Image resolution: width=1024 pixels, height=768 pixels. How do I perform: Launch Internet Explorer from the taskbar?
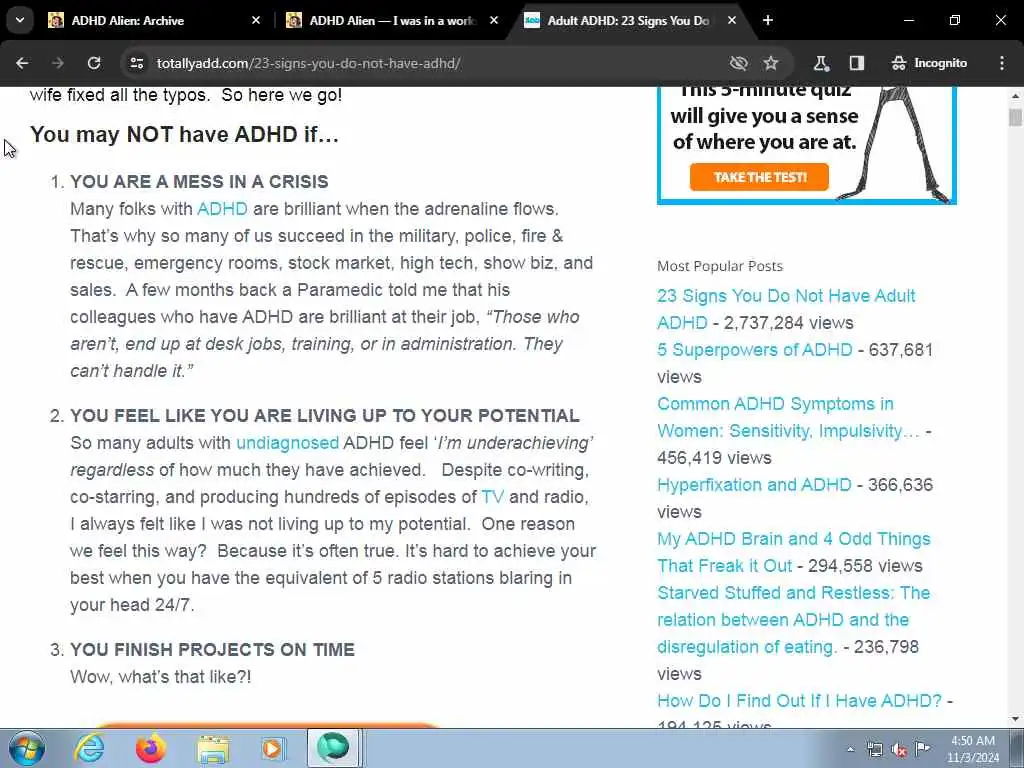pos(88,748)
